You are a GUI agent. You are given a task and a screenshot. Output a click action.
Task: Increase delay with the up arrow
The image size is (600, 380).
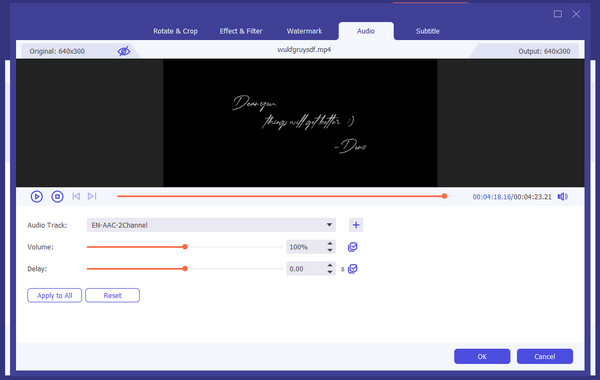coord(330,266)
